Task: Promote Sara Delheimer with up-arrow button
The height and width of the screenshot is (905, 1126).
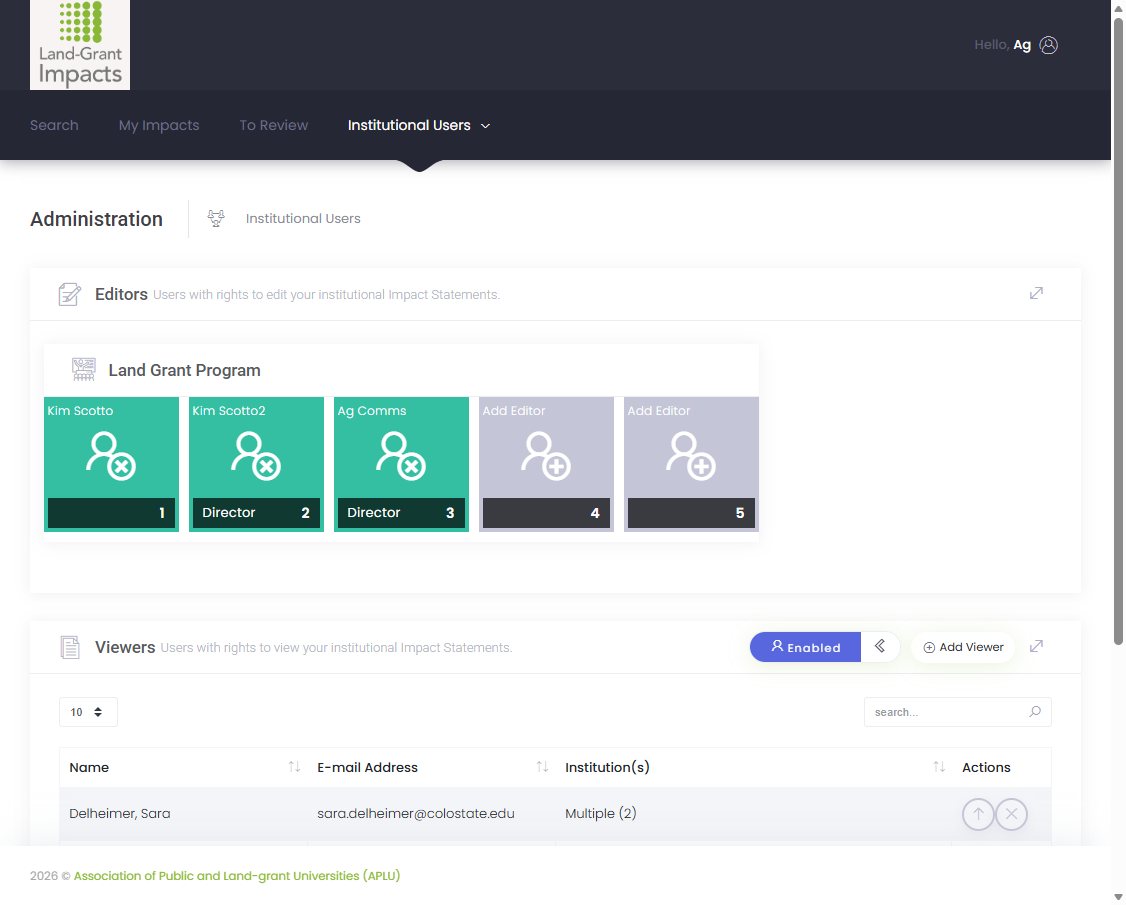Action: tap(978, 814)
